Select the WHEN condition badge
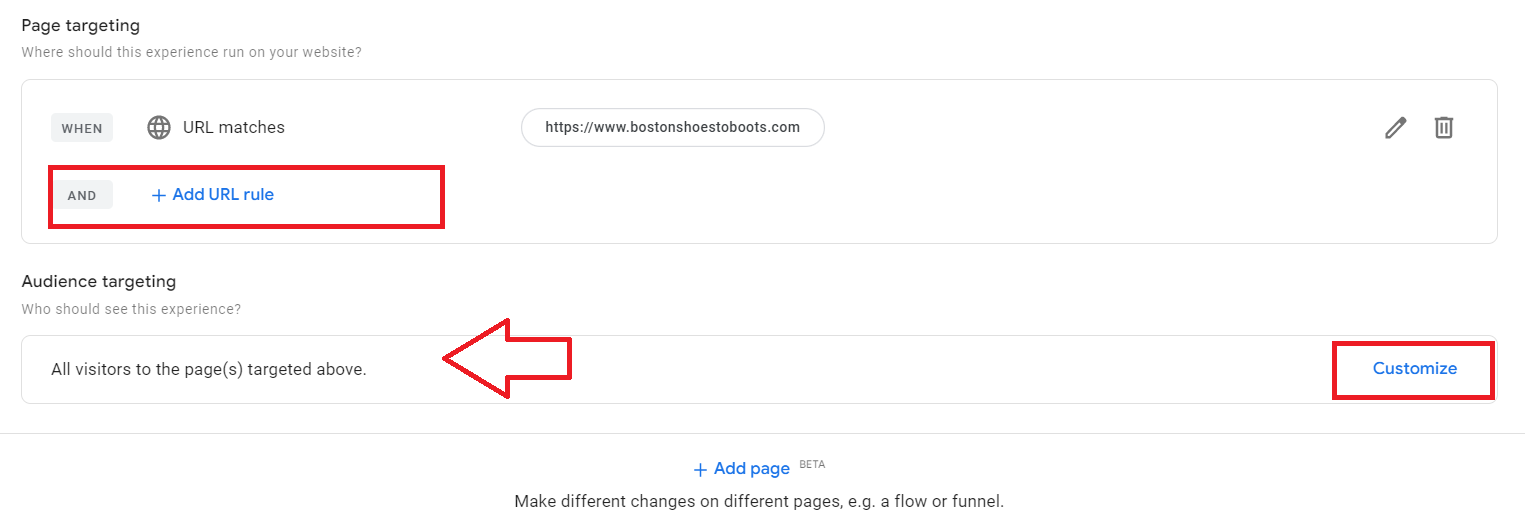The height and width of the screenshot is (529, 1525). [x=82, y=128]
